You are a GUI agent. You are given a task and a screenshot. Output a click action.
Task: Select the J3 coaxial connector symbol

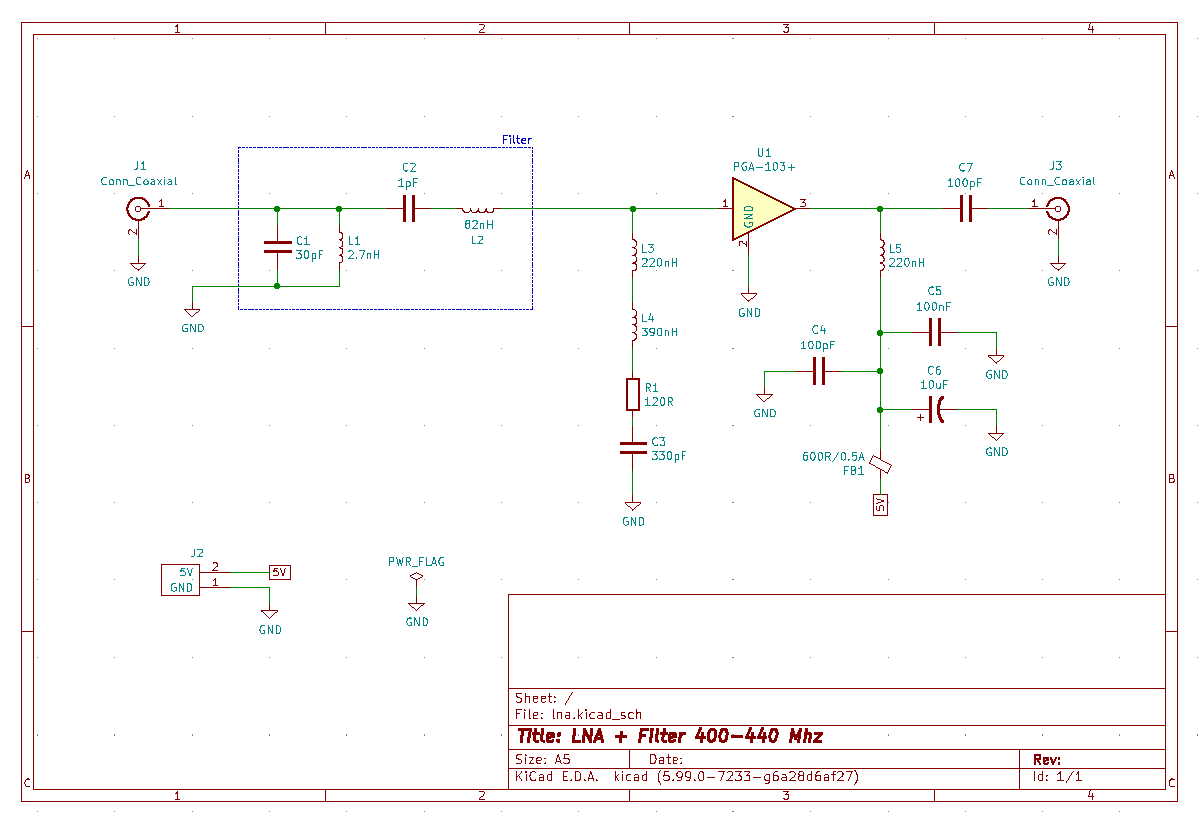click(x=1057, y=209)
